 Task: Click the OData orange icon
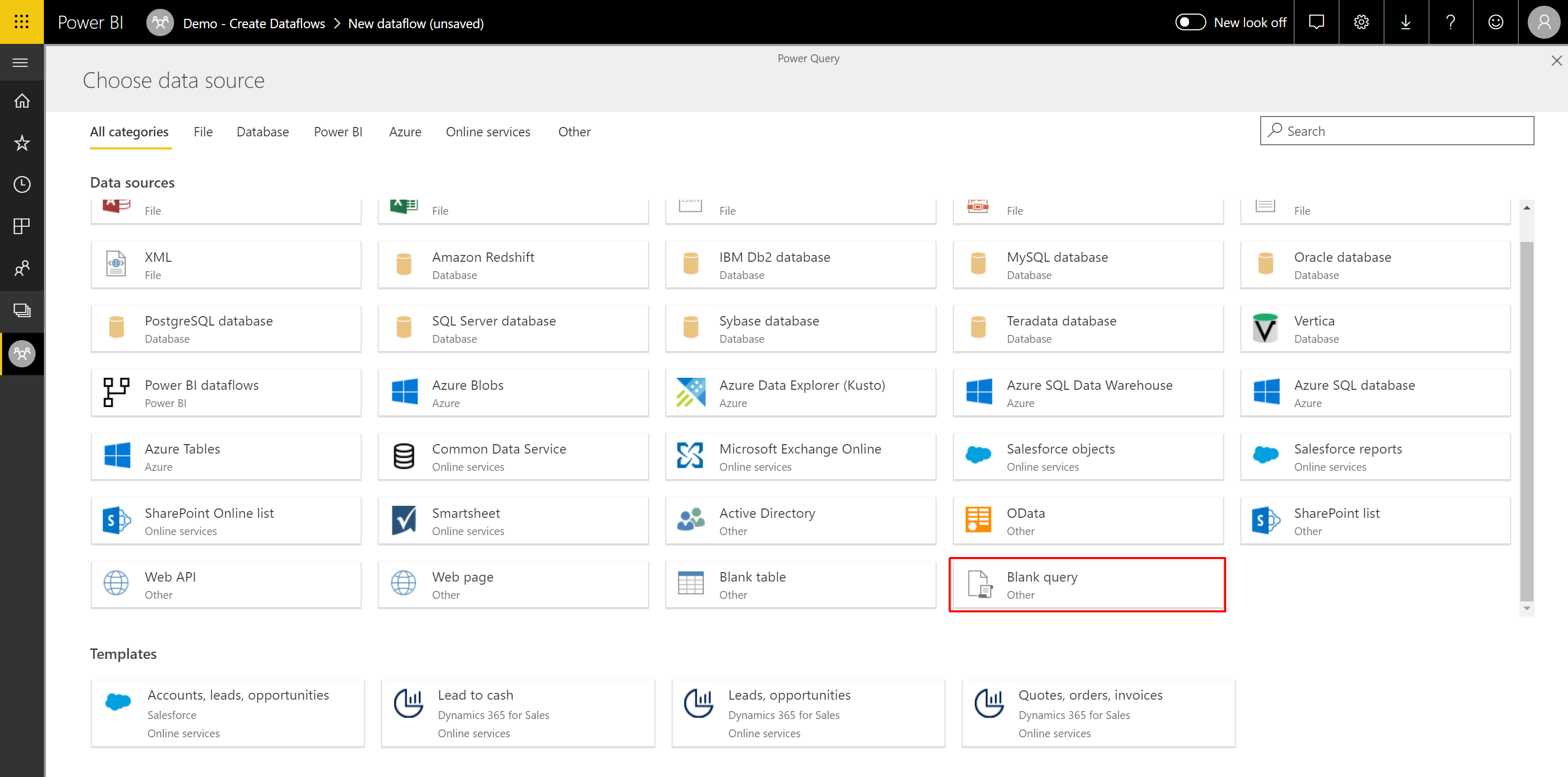point(978,519)
